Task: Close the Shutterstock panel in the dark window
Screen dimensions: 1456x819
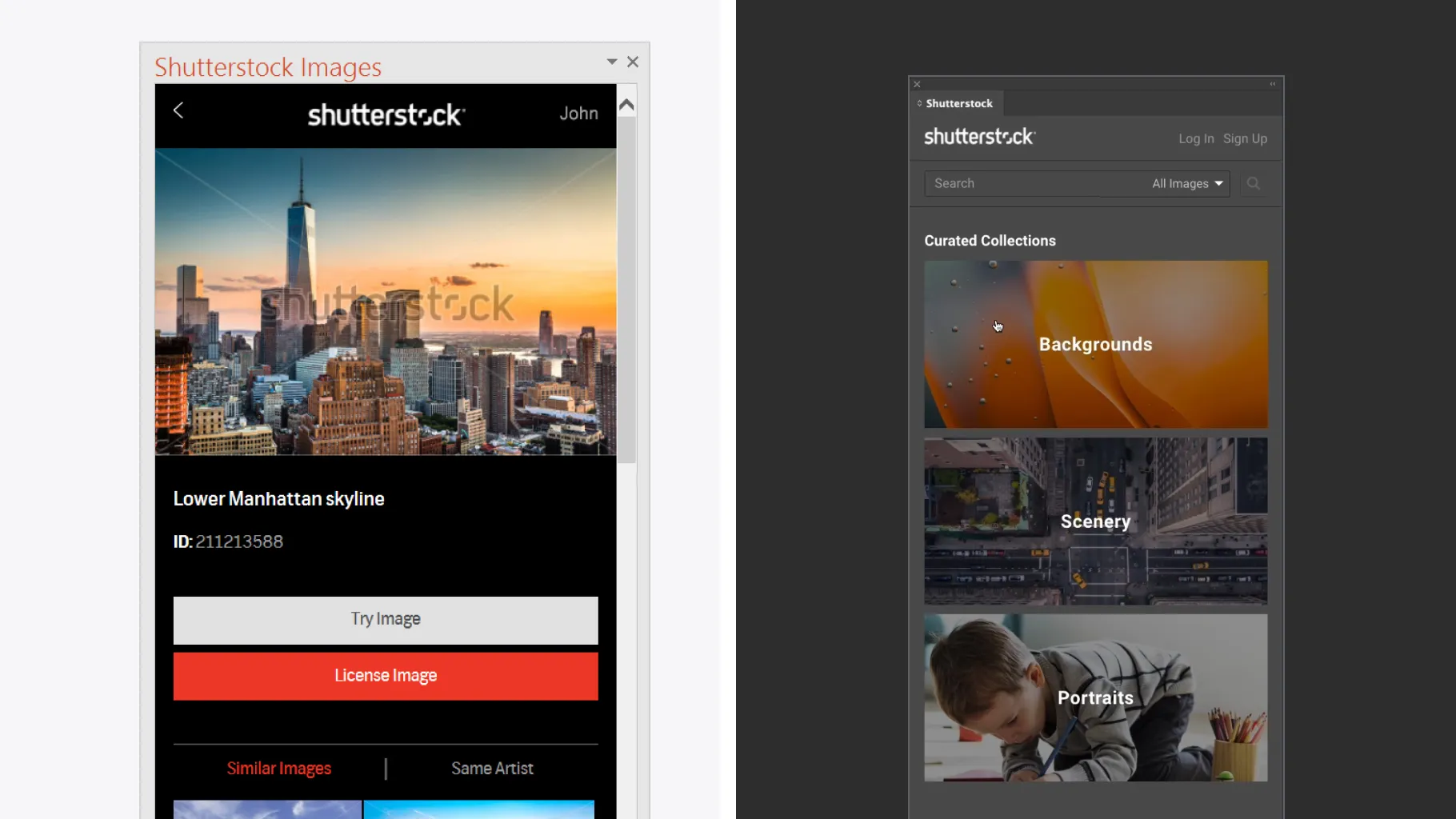Action: [918, 84]
